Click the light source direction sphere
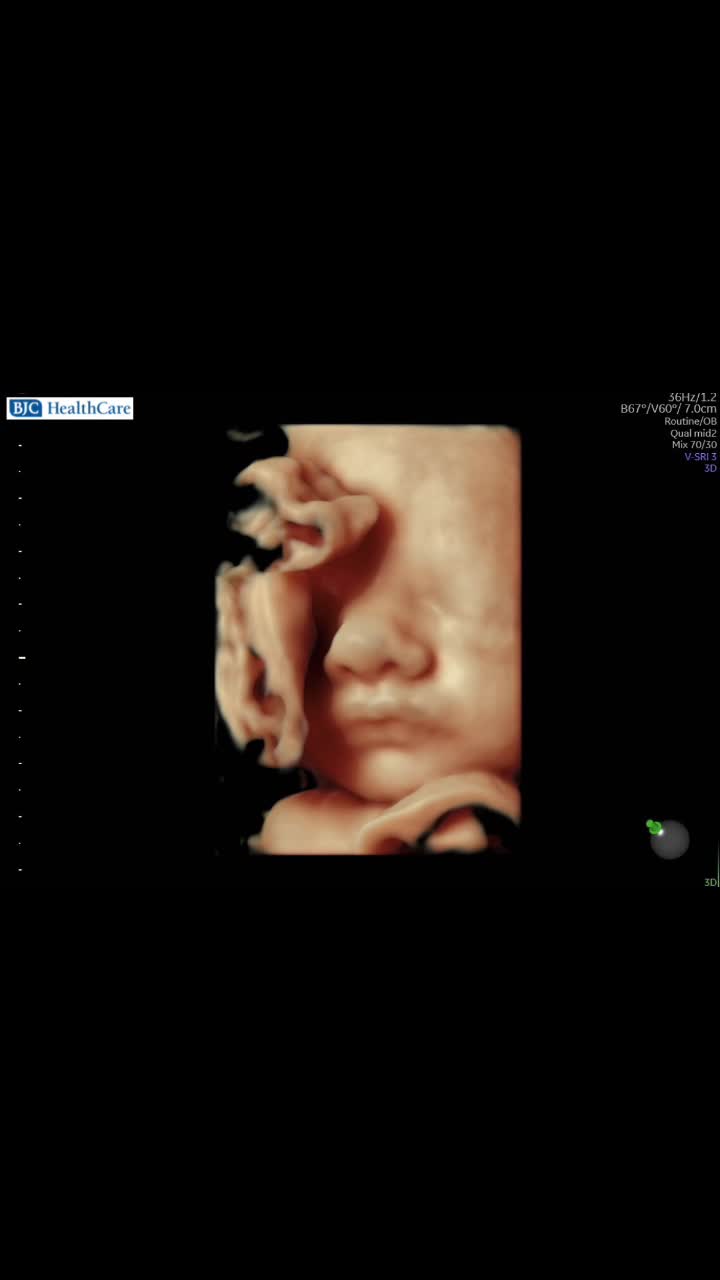The width and height of the screenshot is (720, 1280). [669, 839]
